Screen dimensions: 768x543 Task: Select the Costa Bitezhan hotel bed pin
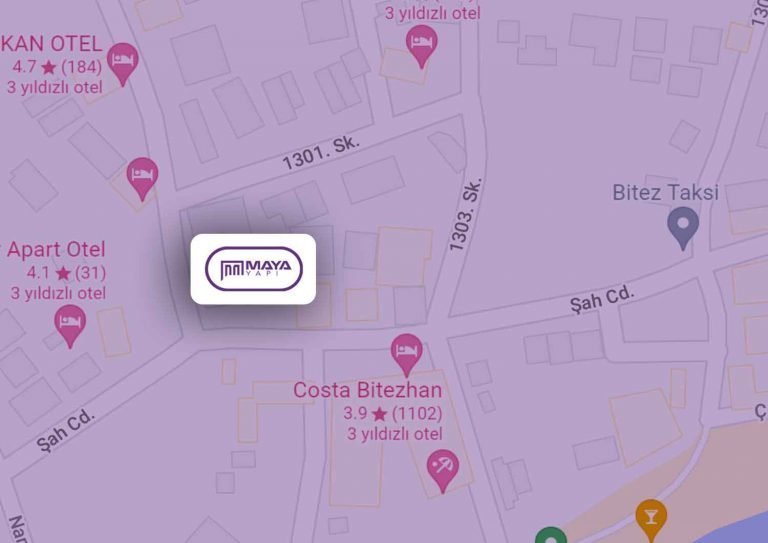click(407, 354)
